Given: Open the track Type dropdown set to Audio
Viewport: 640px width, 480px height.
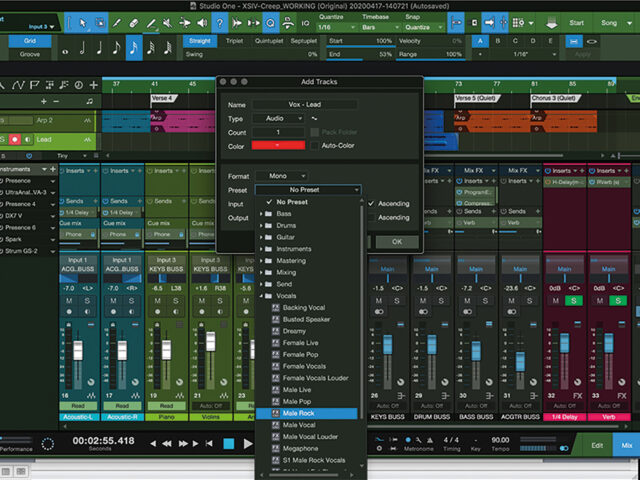Looking at the screenshot, I should point(276,117).
